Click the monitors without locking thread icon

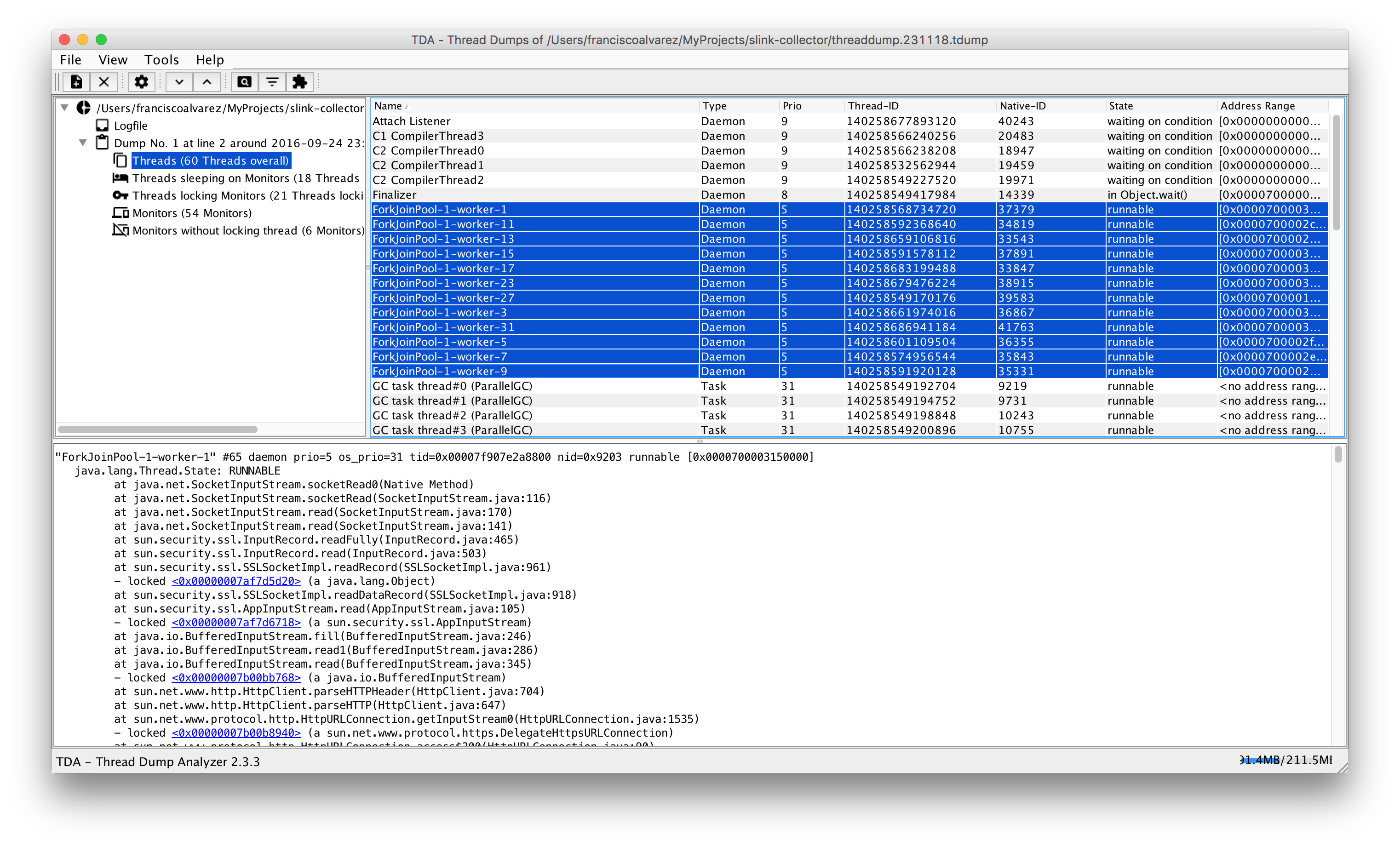pos(120,230)
